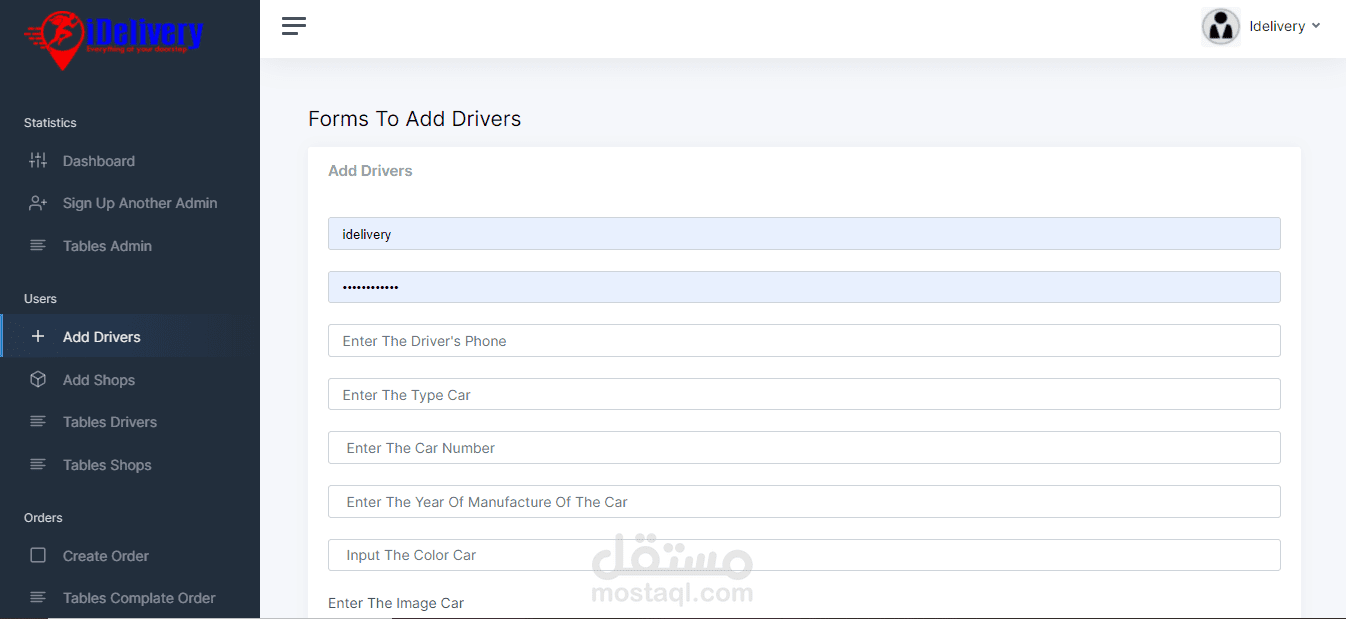Focus the Color Car input
1346x619 pixels.
tap(804, 555)
